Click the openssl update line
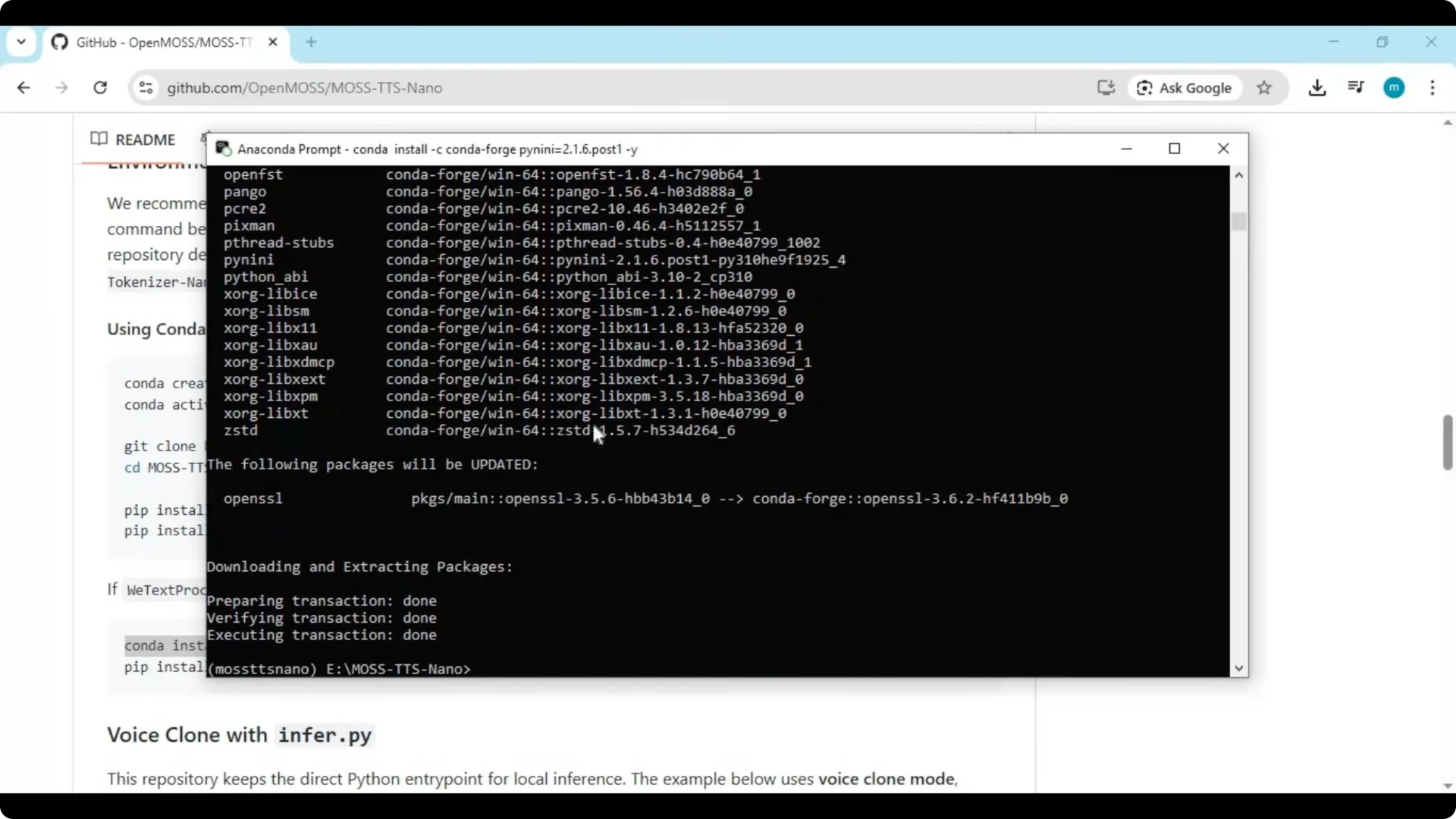The height and width of the screenshot is (819, 1456). [645, 498]
